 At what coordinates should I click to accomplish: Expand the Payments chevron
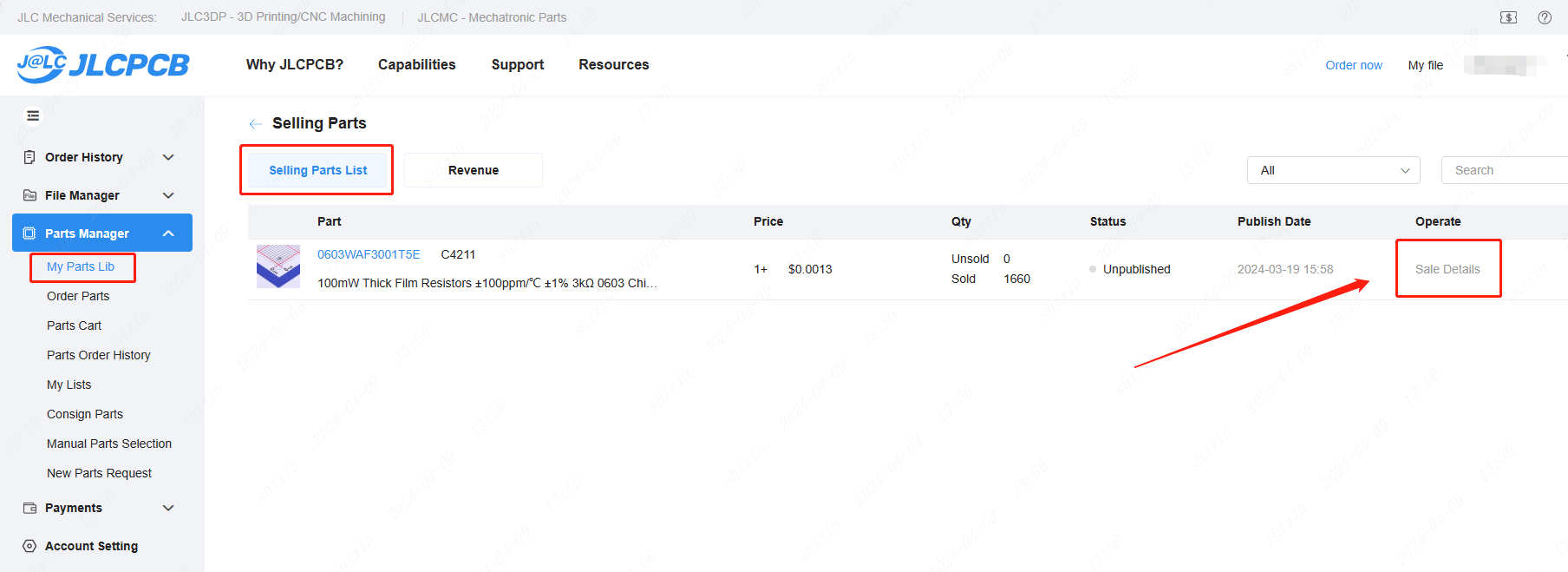pos(168,508)
